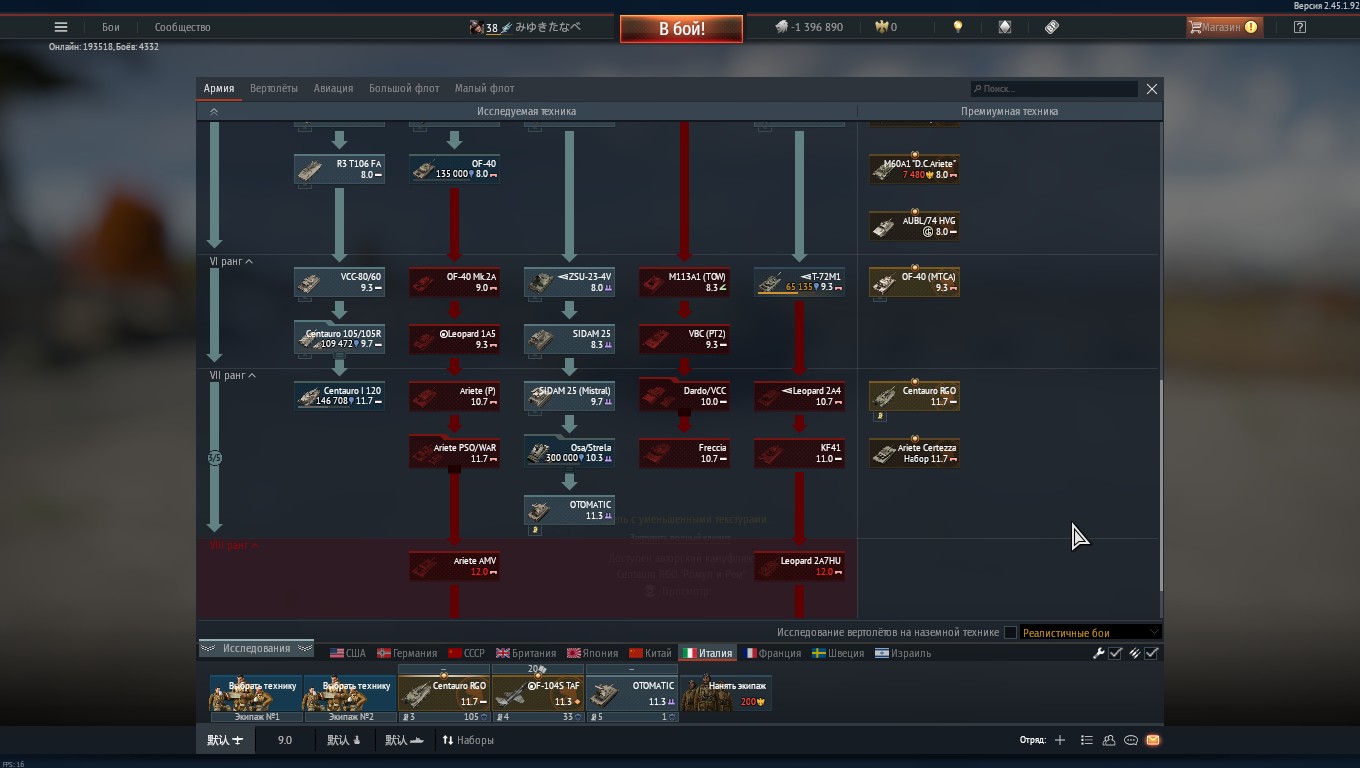Focus the Поиск search field
Image resolution: width=1360 pixels, height=768 pixels.
(1054, 89)
